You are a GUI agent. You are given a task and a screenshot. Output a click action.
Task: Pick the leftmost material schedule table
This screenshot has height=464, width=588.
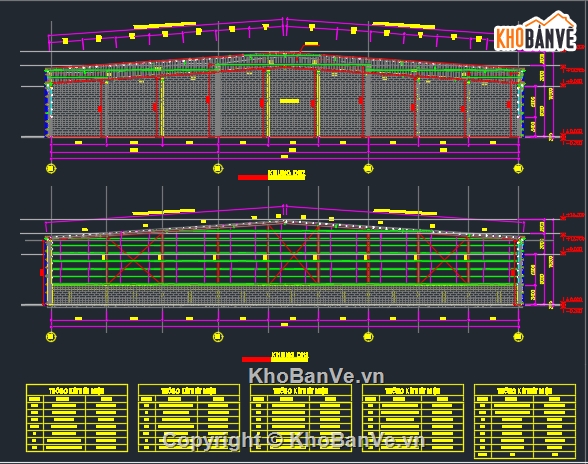[77, 418]
